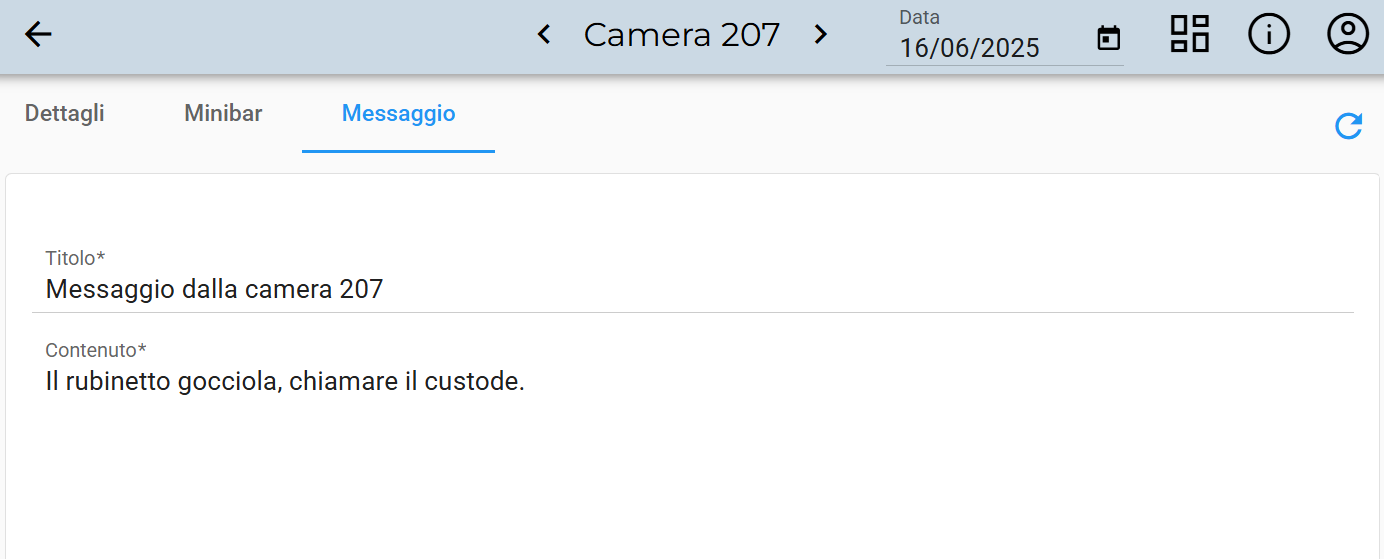The height and width of the screenshot is (559, 1384).
Task: Click the 'Contenuto*' field label
Action: pos(96,350)
